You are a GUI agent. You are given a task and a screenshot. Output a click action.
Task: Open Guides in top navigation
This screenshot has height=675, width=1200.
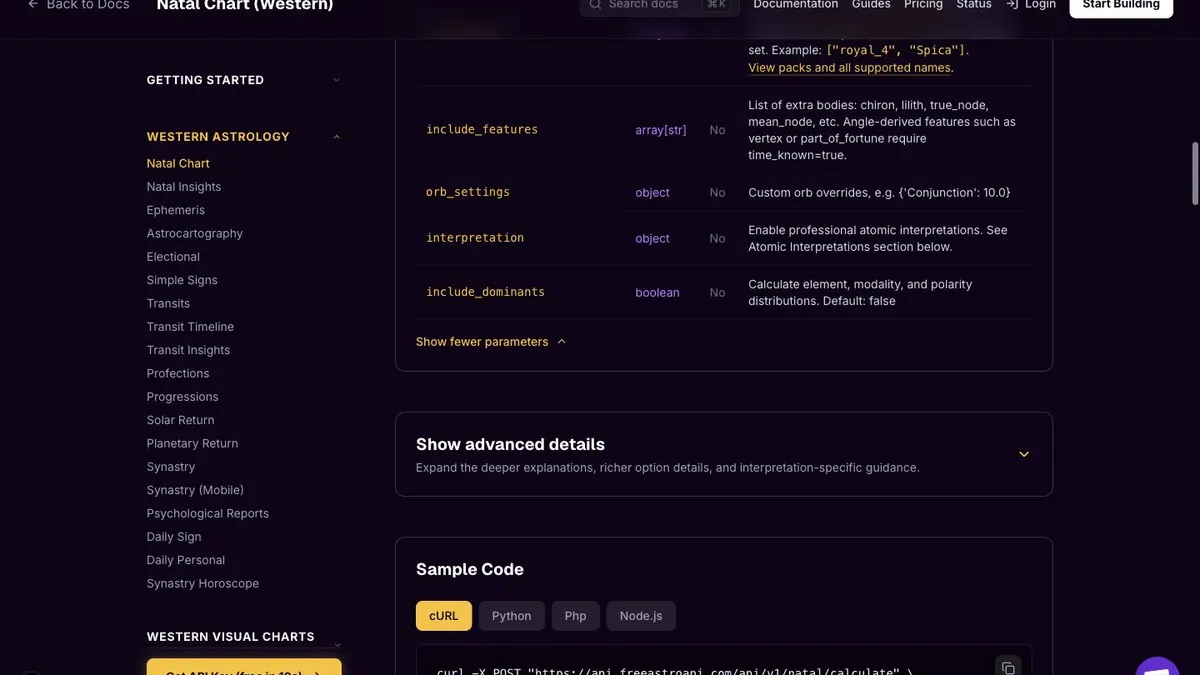pyautogui.click(x=871, y=4)
